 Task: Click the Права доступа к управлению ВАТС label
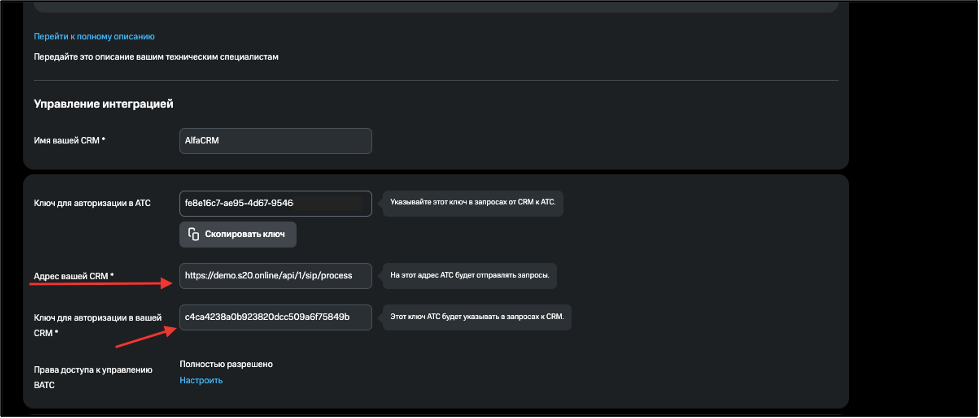[x=93, y=378]
